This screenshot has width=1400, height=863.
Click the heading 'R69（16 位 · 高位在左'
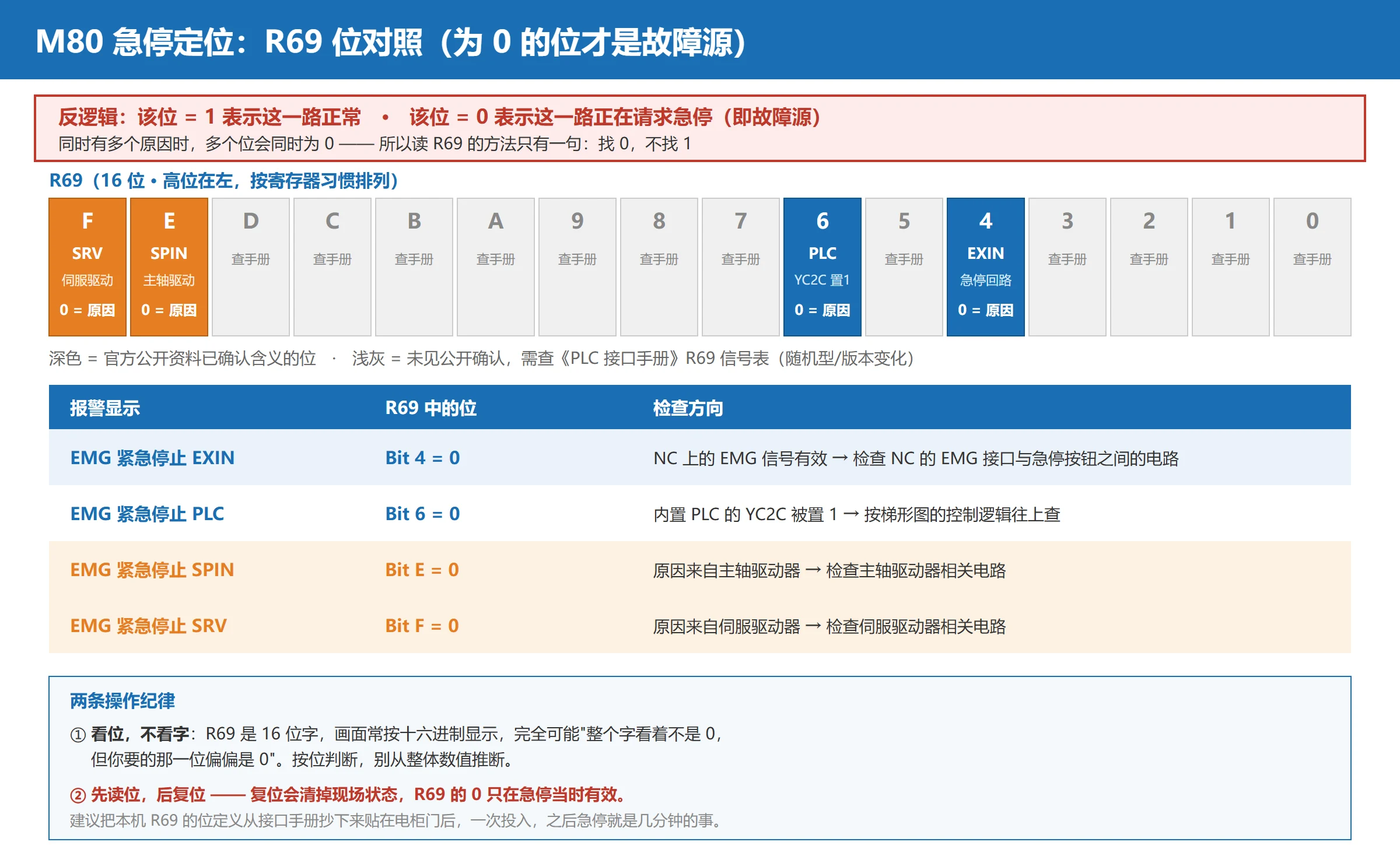141,181
